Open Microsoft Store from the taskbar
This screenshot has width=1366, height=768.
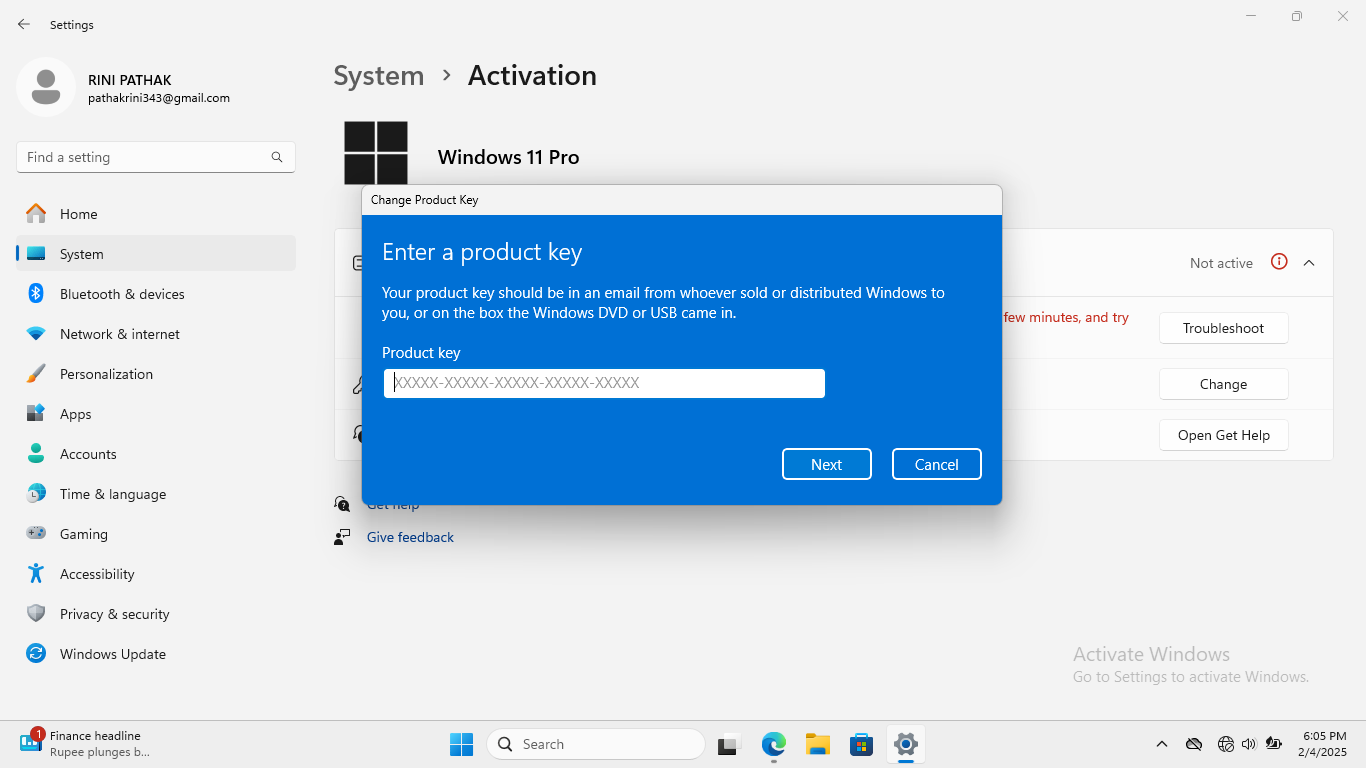click(x=861, y=744)
